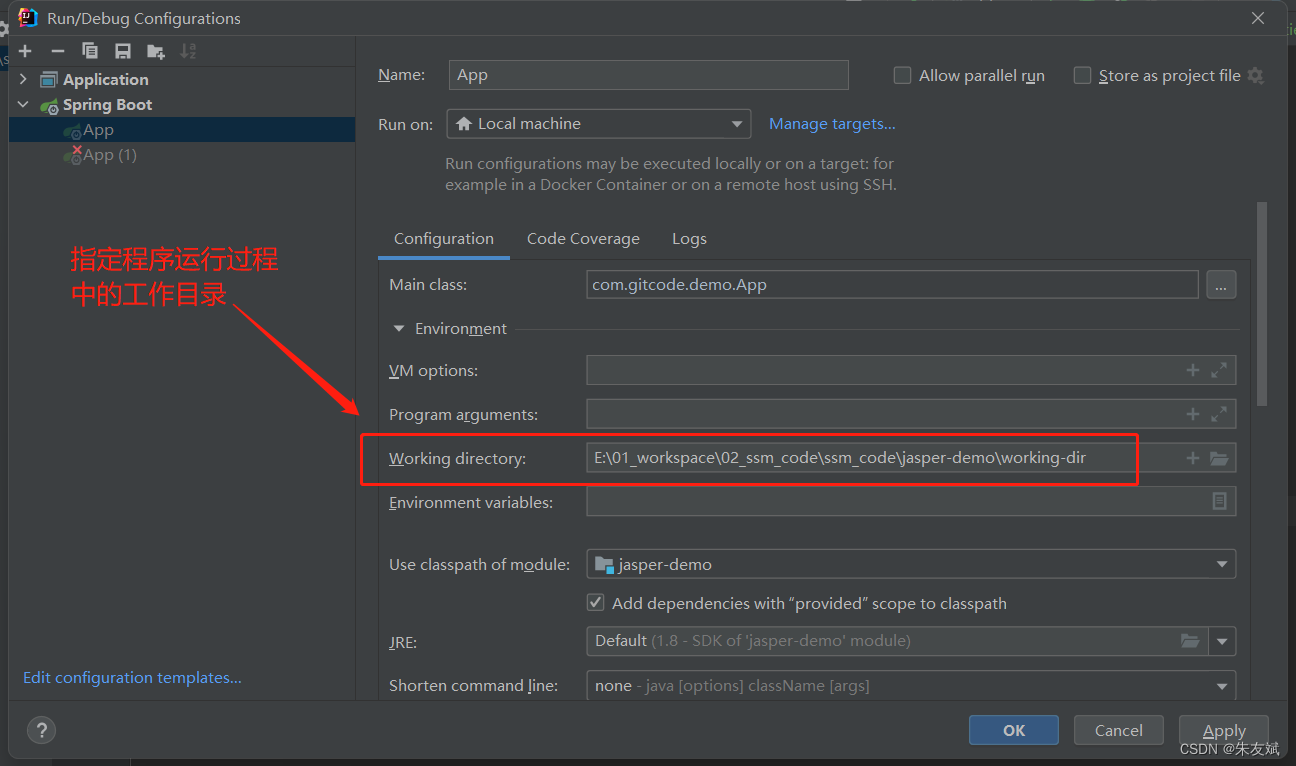
Task: Expand the Program arguments field
Action: [x=1218, y=414]
